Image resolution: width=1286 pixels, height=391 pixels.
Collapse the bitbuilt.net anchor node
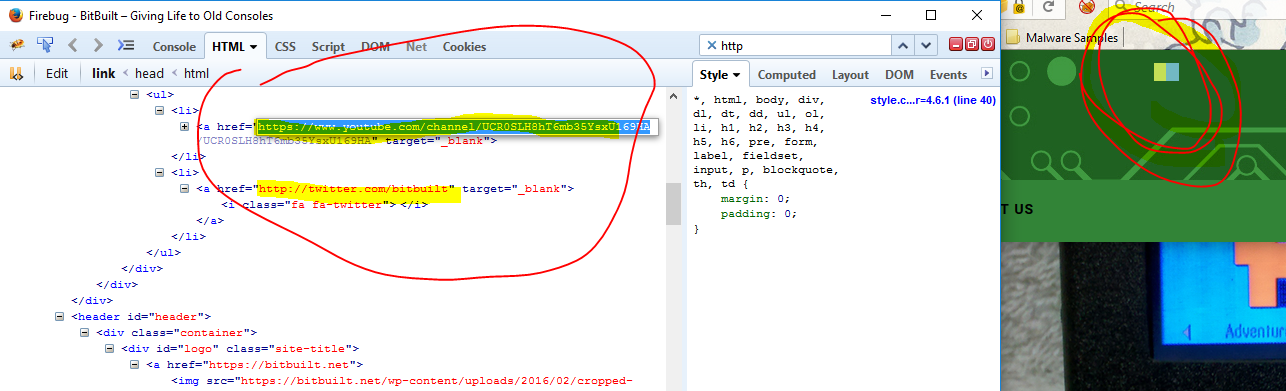135,365
